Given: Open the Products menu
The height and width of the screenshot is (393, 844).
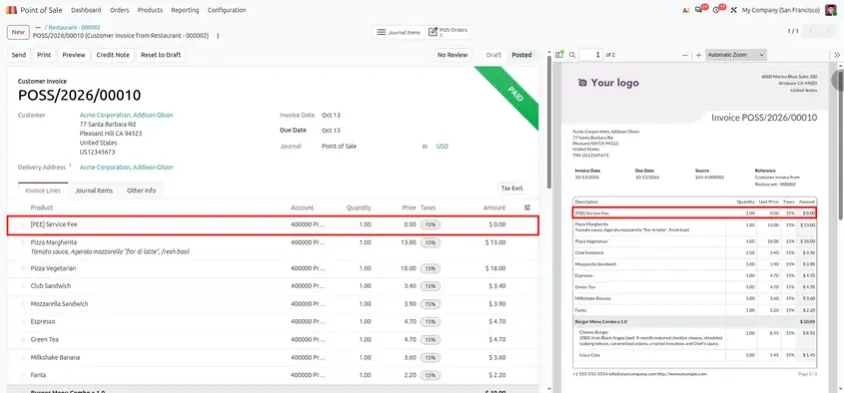Looking at the screenshot, I should (150, 10).
